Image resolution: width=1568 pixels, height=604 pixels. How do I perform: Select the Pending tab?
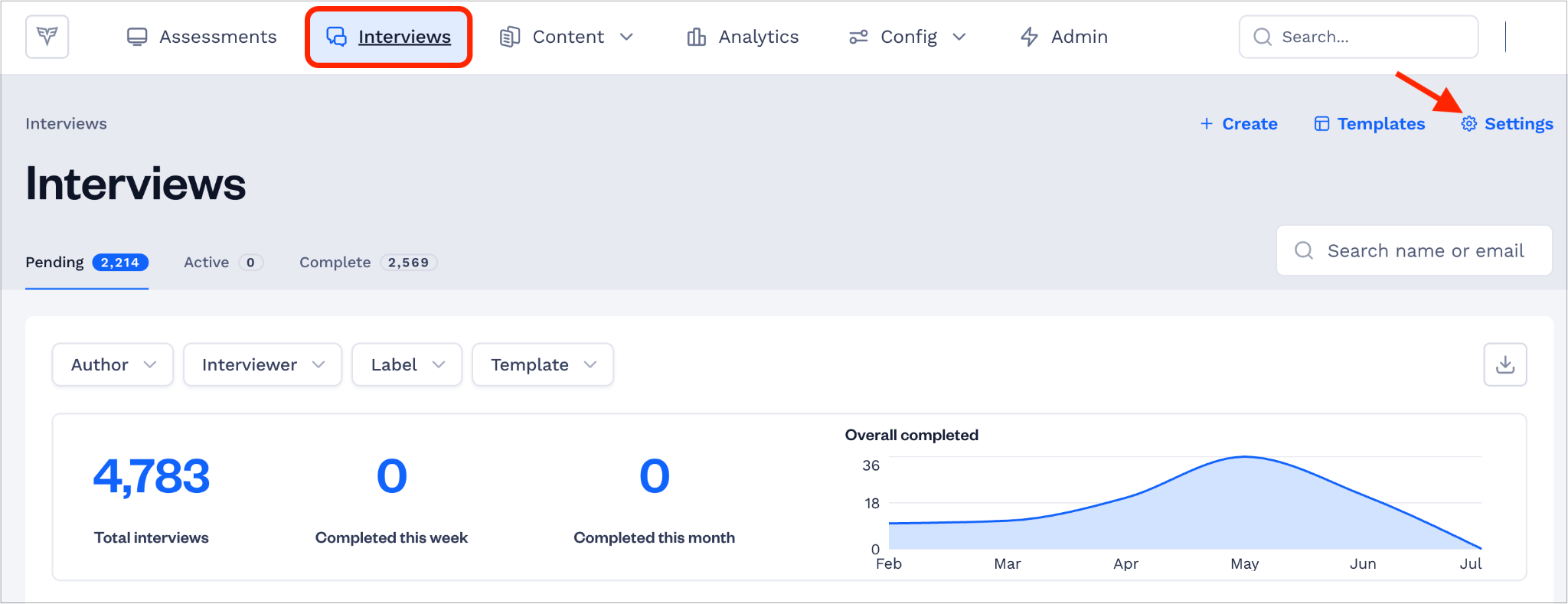coord(87,263)
